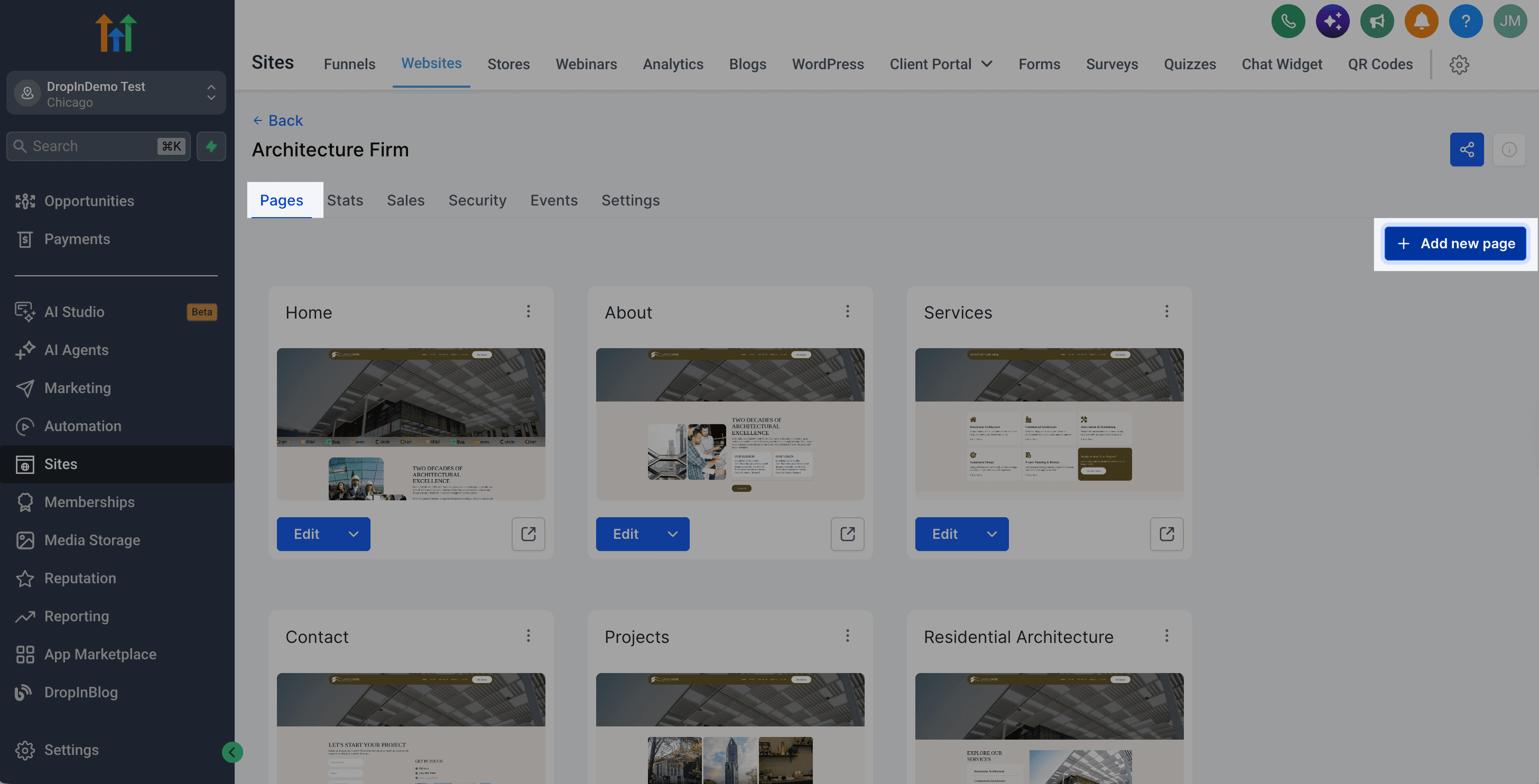The height and width of the screenshot is (784, 1539).
Task: Open Projects page three-dot menu
Action: click(x=847, y=636)
